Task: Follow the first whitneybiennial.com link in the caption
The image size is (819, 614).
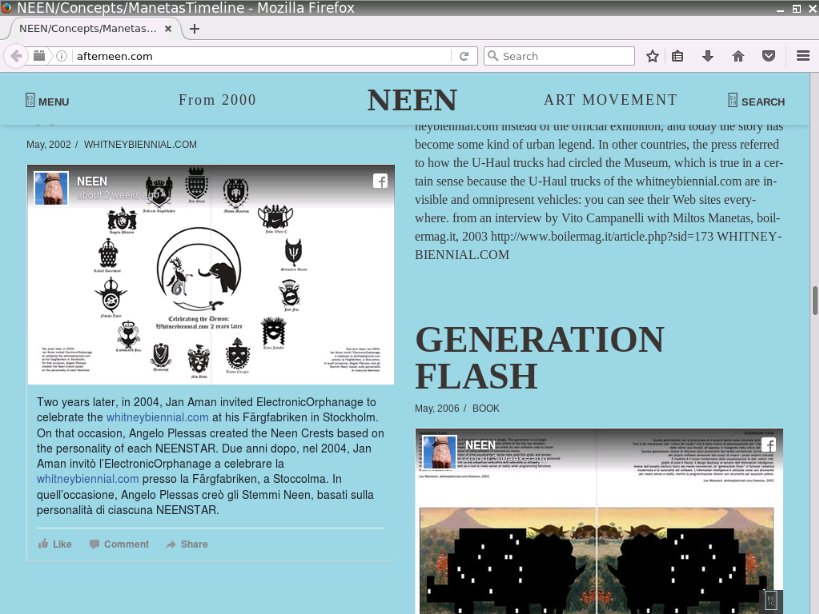Action: 157,417
